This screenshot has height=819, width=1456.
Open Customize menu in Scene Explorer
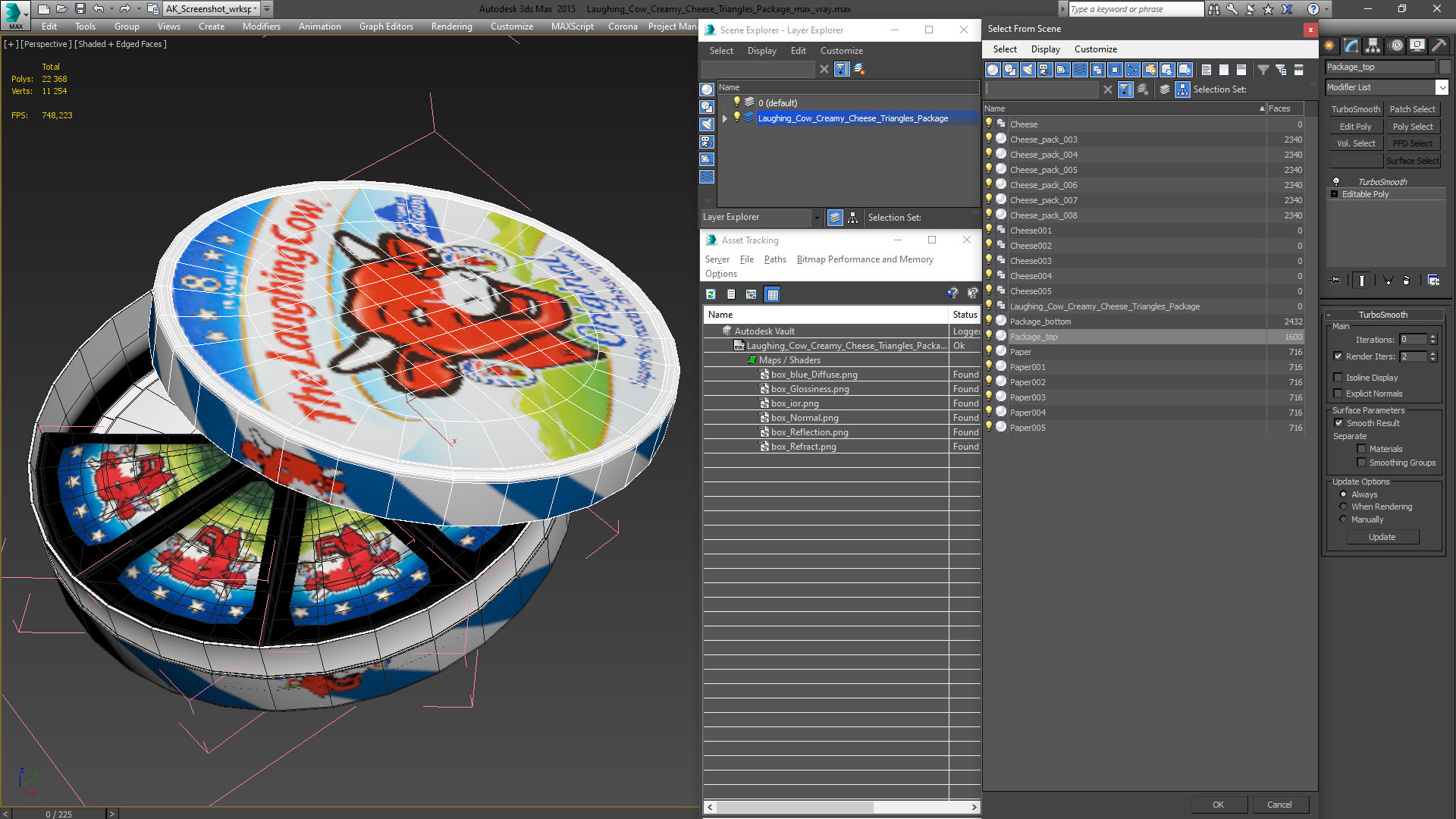coord(841,51)
